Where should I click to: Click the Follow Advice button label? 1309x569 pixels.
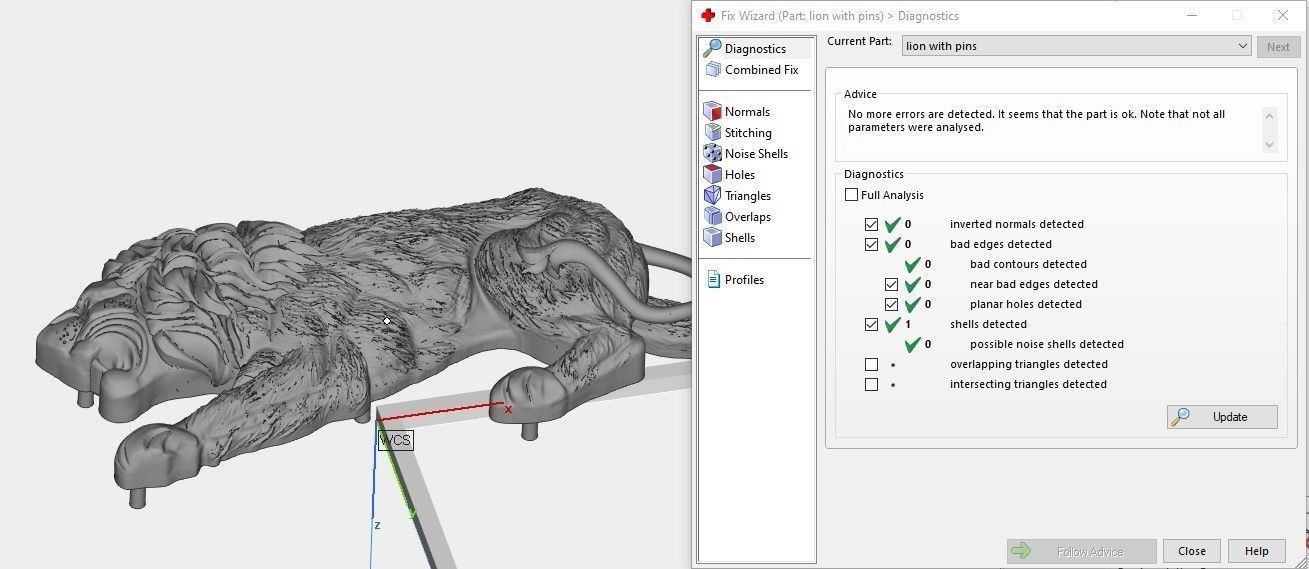[x=1090, y=551]
